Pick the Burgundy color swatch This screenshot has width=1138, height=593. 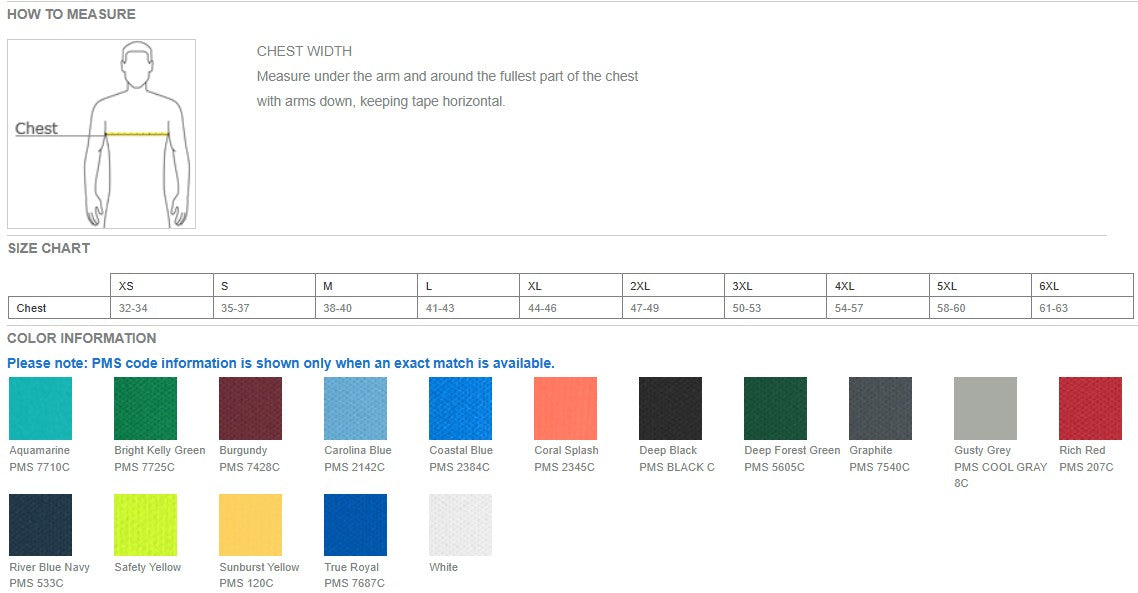(x=250, y=408)
